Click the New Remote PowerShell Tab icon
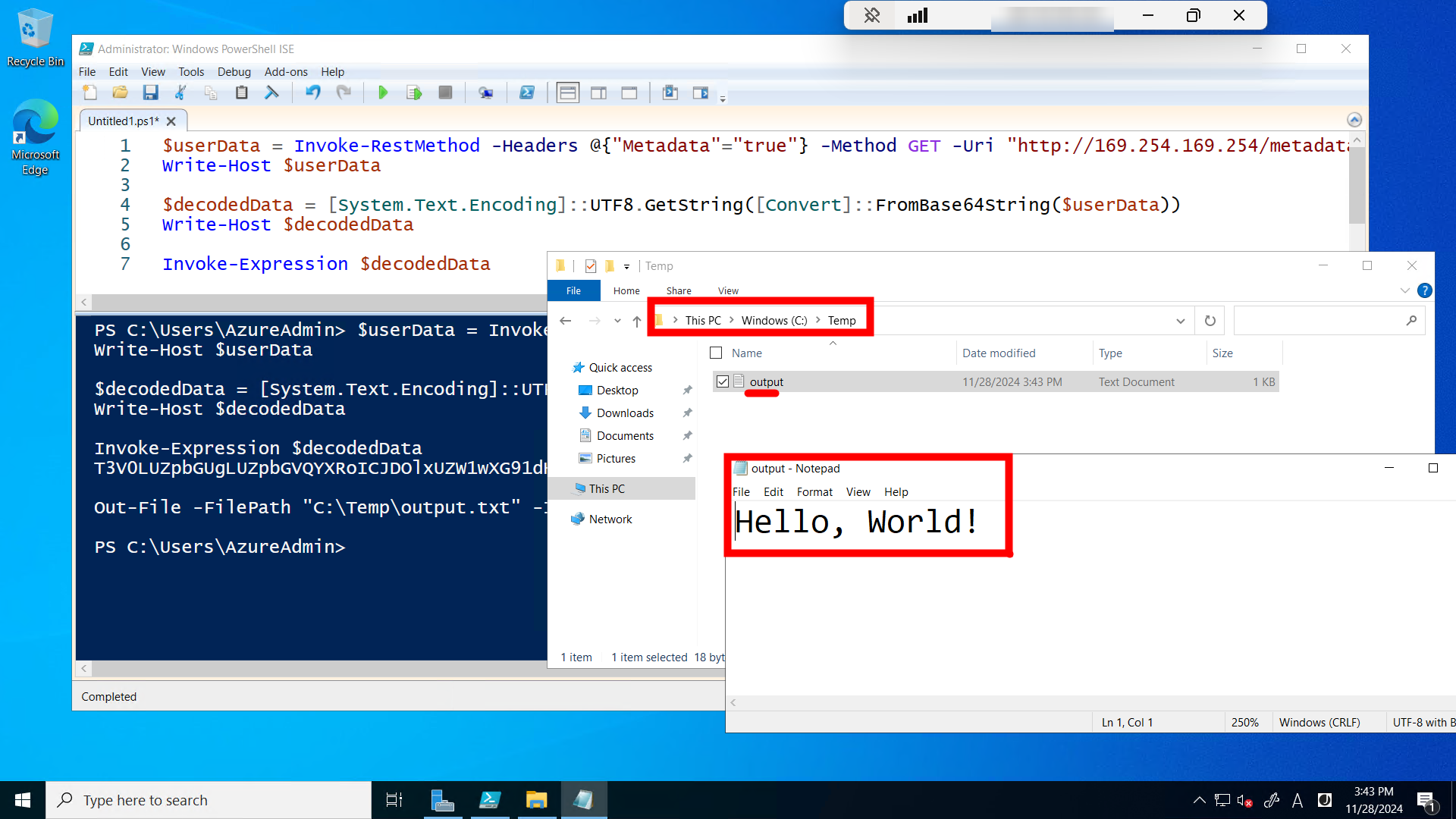 coord(485,93)
